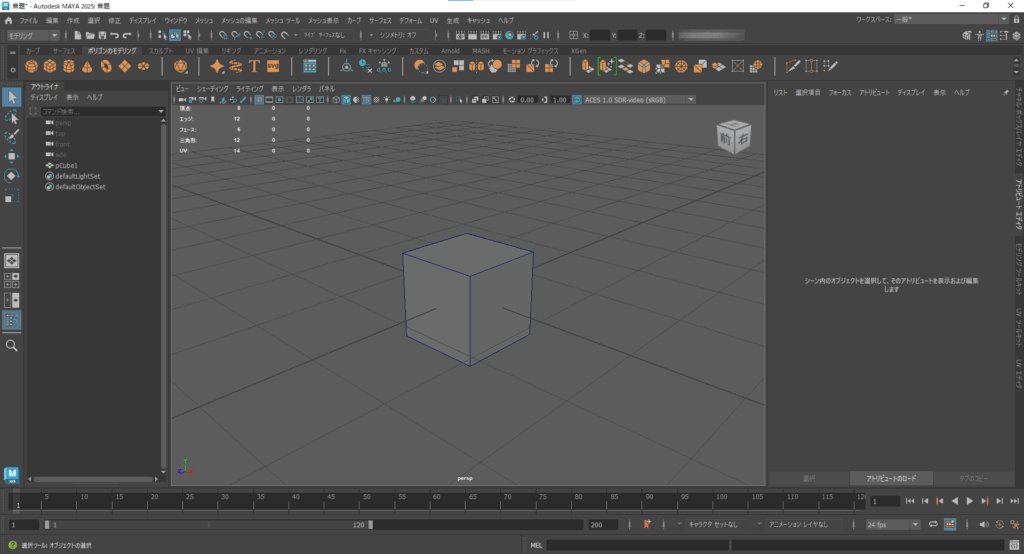The height and width of the screenshot is (554, 1024).
Task: Select the polygon Type text tool
Action: (x=254, y=67)
